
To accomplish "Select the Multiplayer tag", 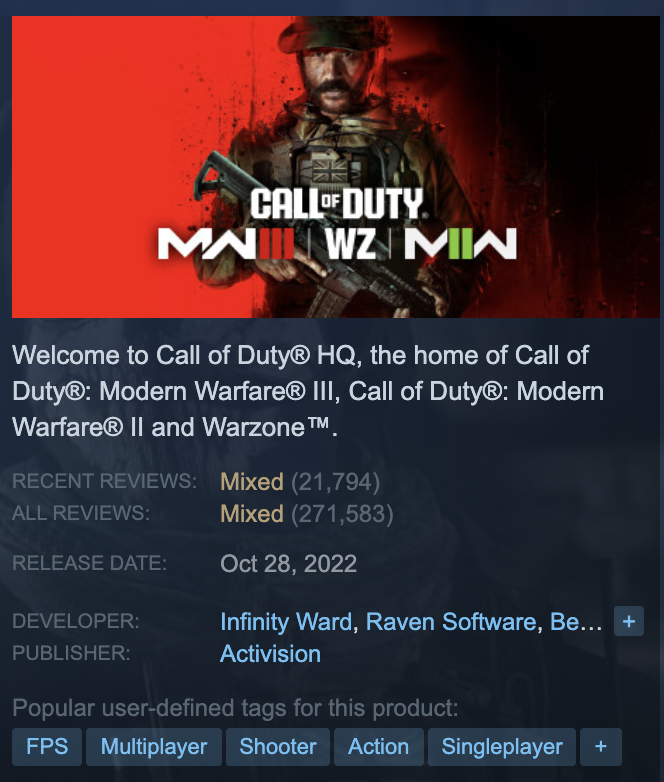I will (154, 747).
